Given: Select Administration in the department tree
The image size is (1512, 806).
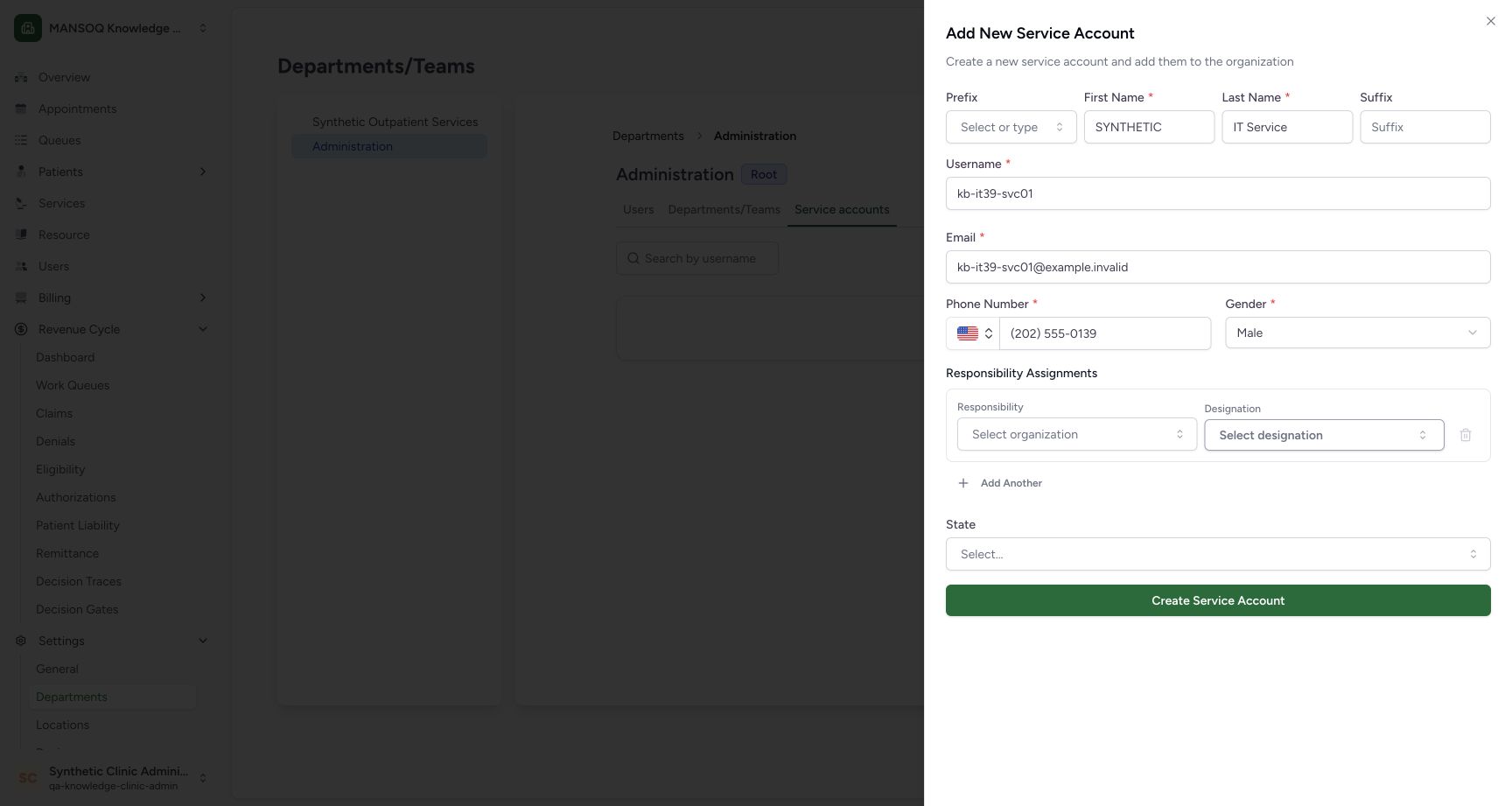Looking at the screenshot, I should 389,146.
